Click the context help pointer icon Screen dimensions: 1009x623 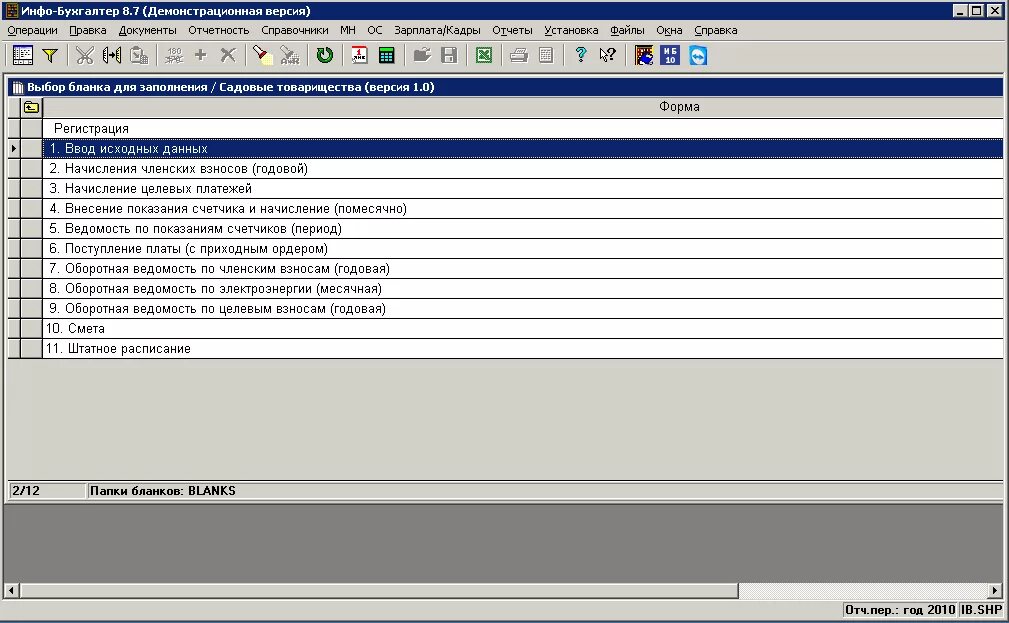(x=607, y=55)
